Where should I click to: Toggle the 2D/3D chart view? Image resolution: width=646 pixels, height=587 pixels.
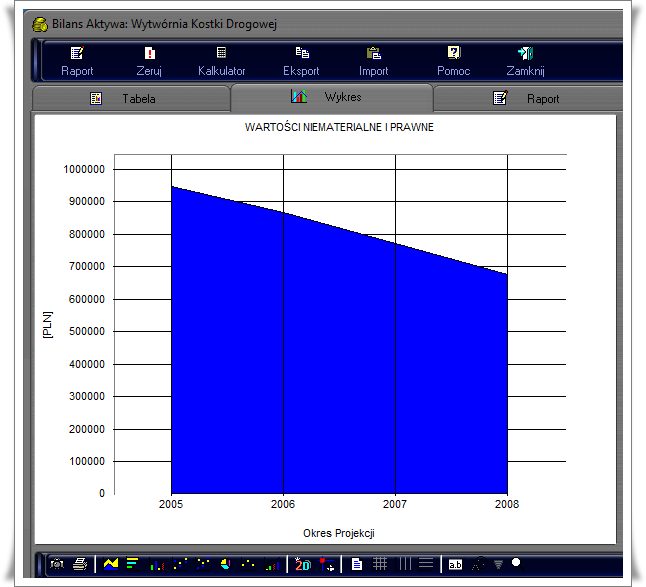click(304, 565)
